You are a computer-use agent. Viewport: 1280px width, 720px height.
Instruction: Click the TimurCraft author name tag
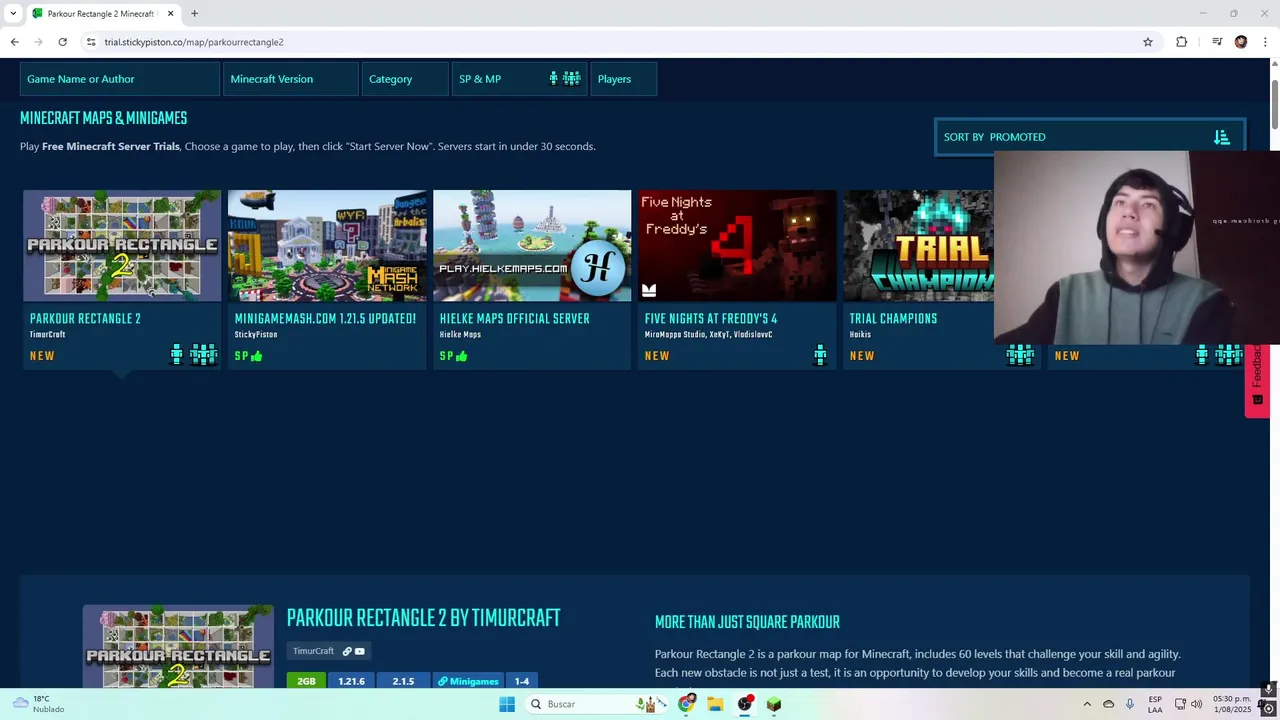pos(313,651)
